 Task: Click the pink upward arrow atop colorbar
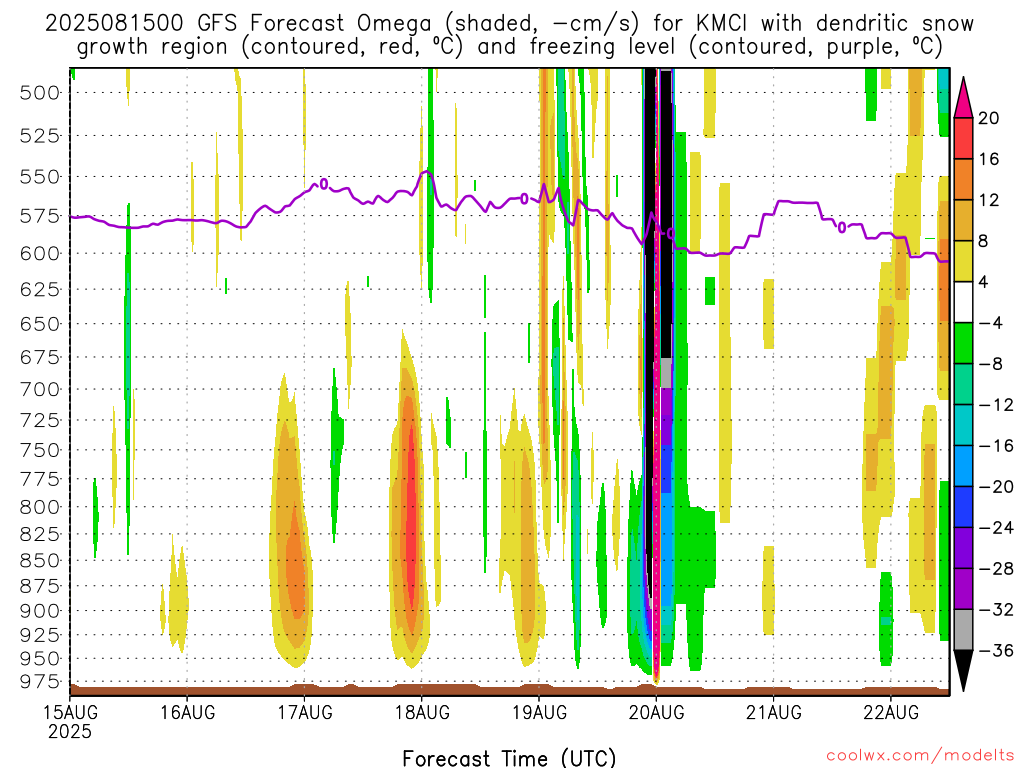point(963,98)
